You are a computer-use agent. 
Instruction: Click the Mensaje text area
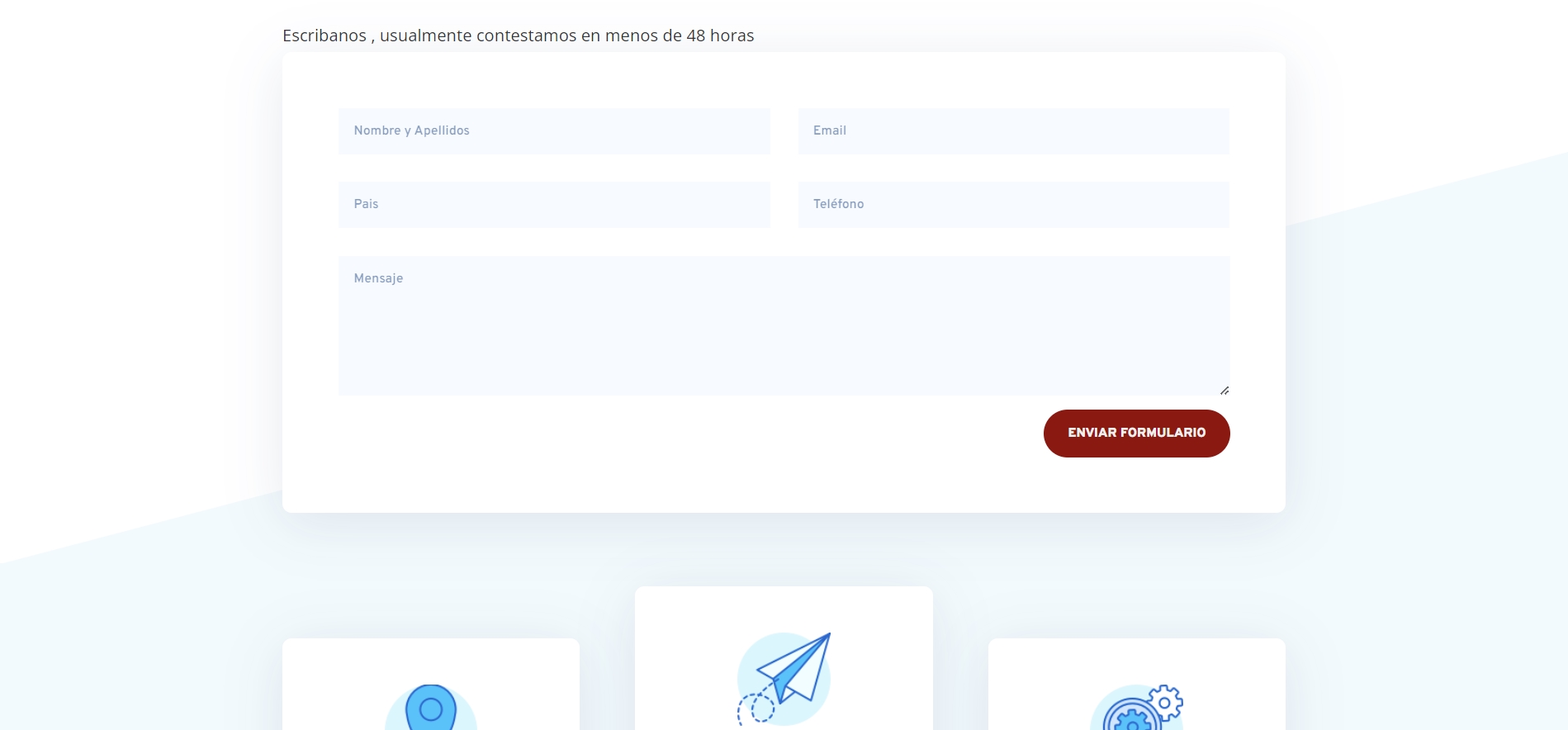point(784,325)
